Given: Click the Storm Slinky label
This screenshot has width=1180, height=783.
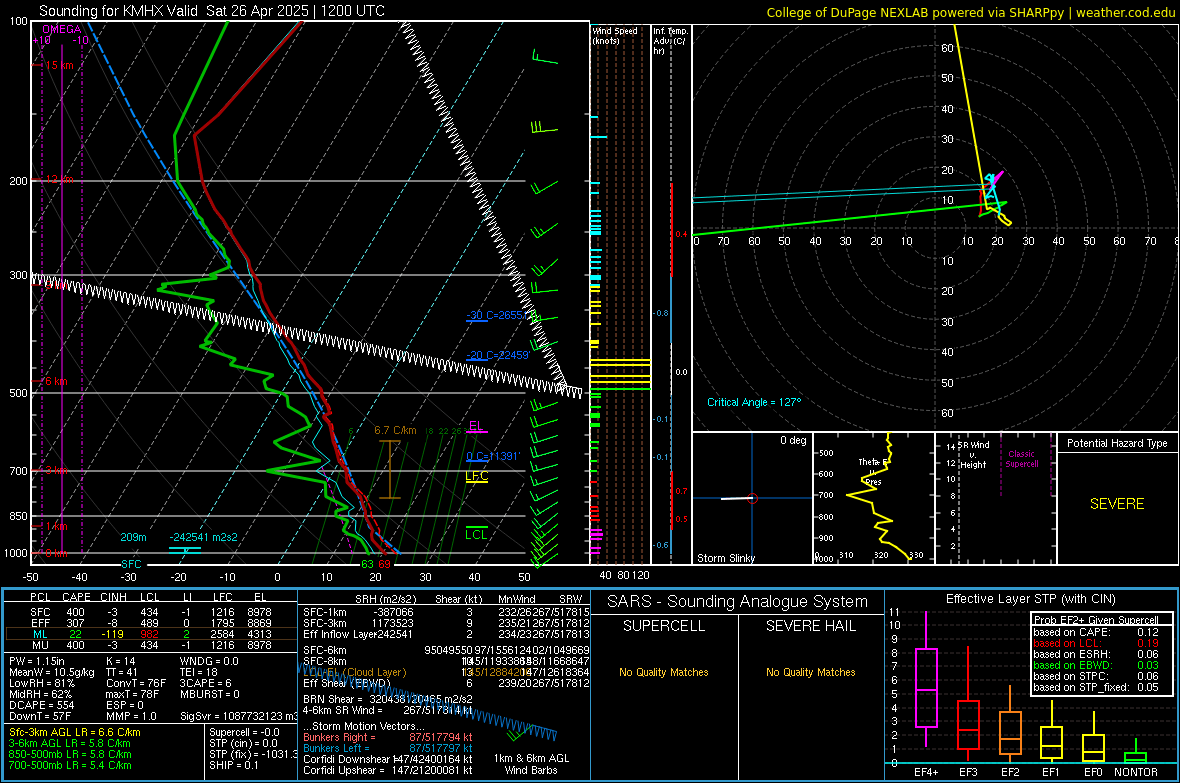Looking at the screenshot, I should (x=725, y=558).
